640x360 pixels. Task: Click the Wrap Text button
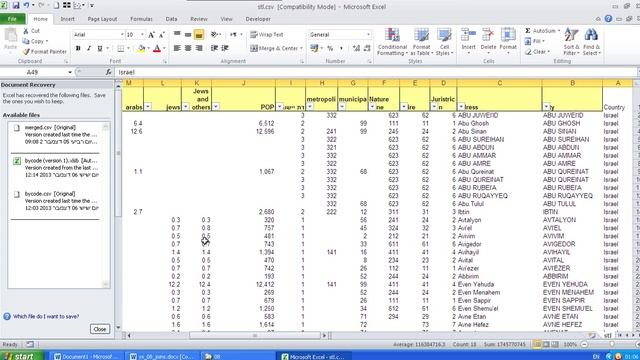[x=267, y=35]
